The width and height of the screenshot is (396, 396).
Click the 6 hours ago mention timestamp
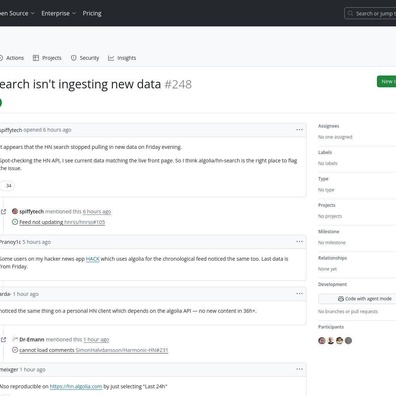97,211
